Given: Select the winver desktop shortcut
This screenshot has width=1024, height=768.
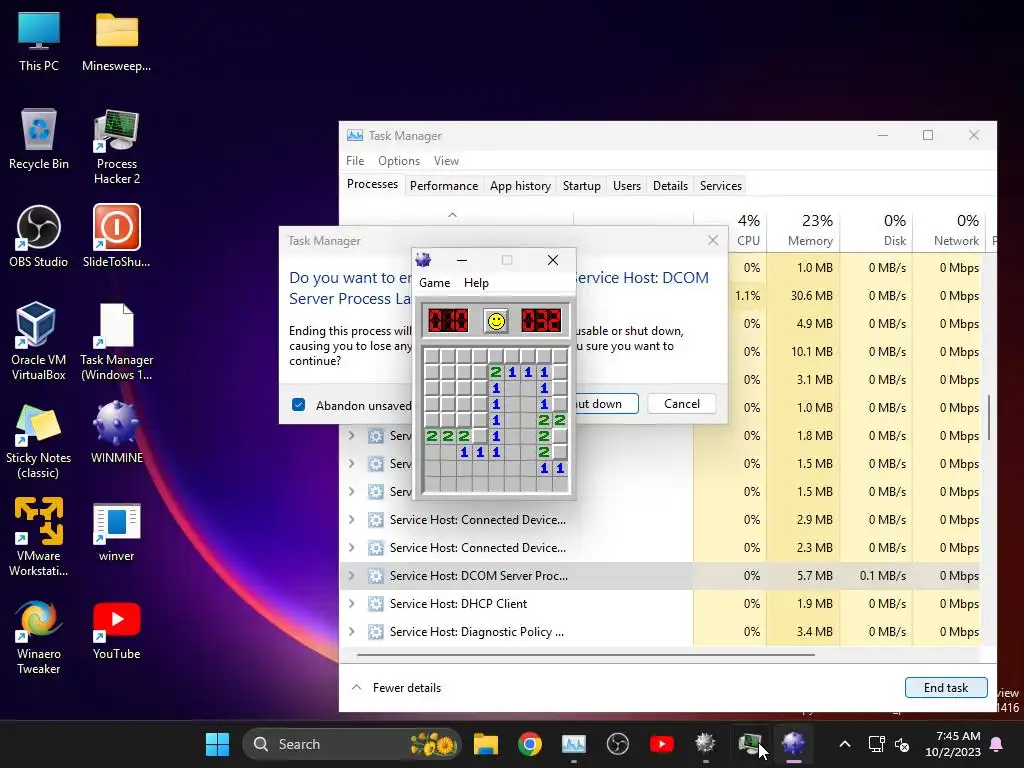Looking at the screenshot, I should [x=116, y=532].
